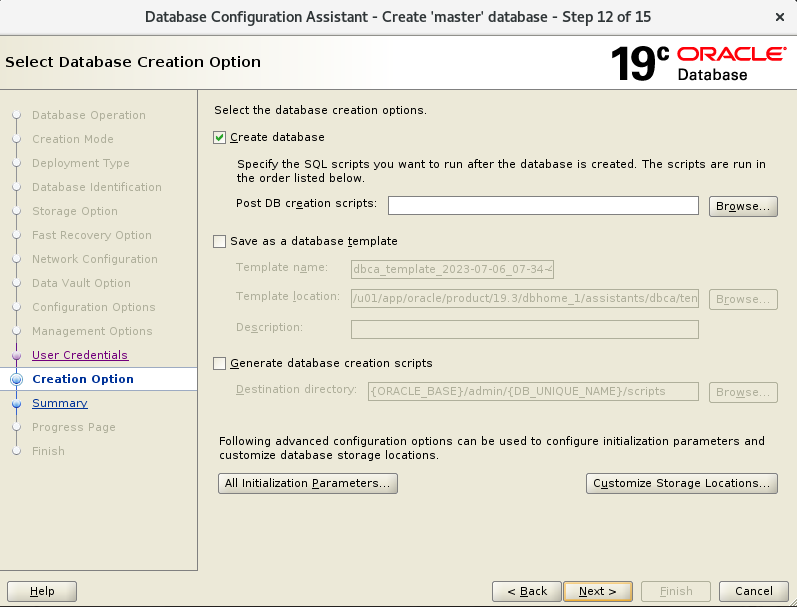Click the Template name field

pos(452,269)
